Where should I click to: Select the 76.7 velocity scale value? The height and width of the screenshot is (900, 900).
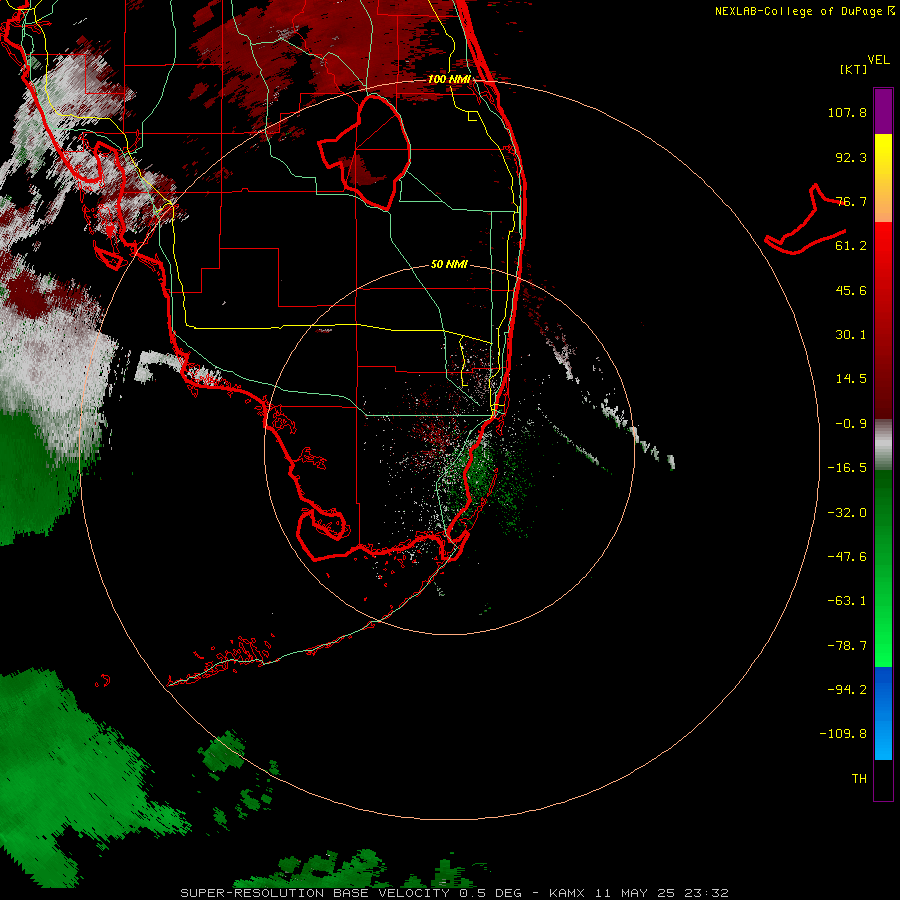pyautogui.click(x=851, y=201)
